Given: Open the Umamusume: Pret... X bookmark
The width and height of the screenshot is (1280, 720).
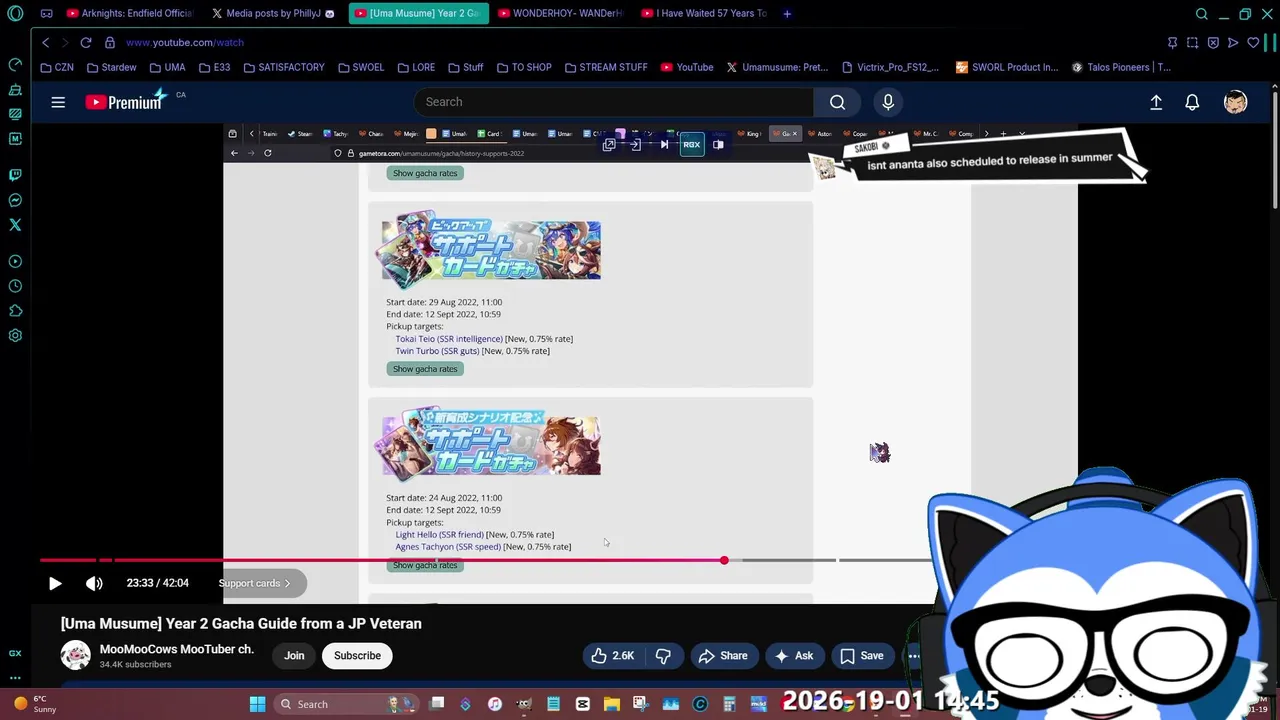Looking at the screenshot, I should [x=777, y=67].
